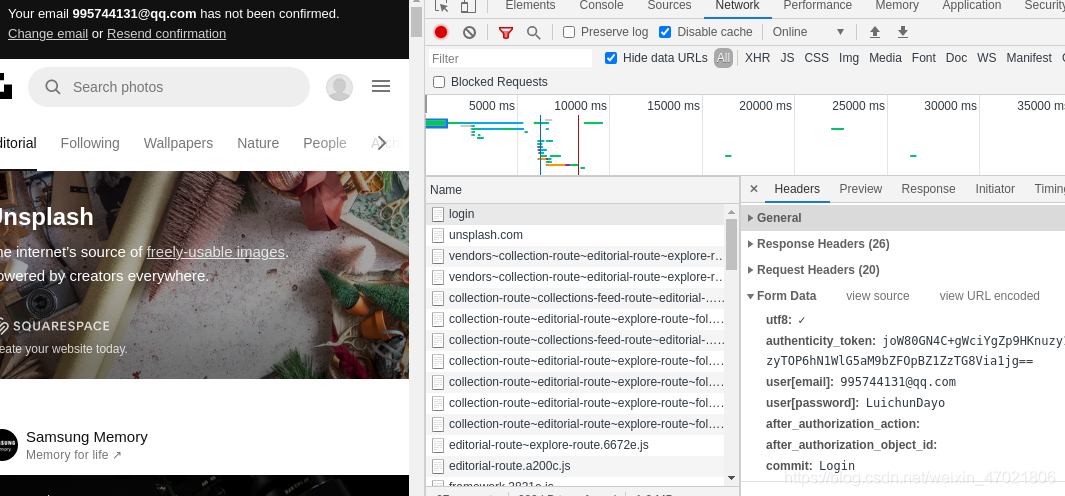Select the Network panel tab

(x=737, y=5)
